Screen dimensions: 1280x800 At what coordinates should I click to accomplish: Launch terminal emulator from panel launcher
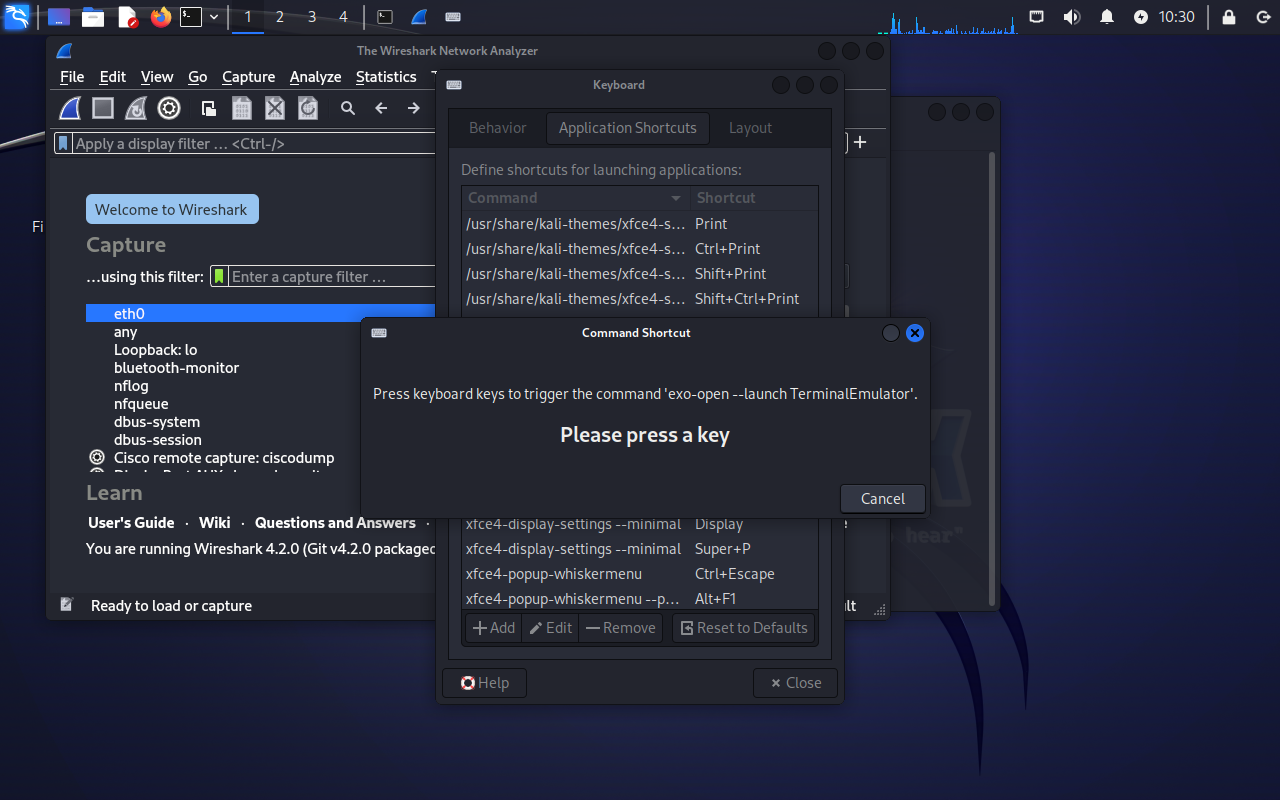[191, 17]
